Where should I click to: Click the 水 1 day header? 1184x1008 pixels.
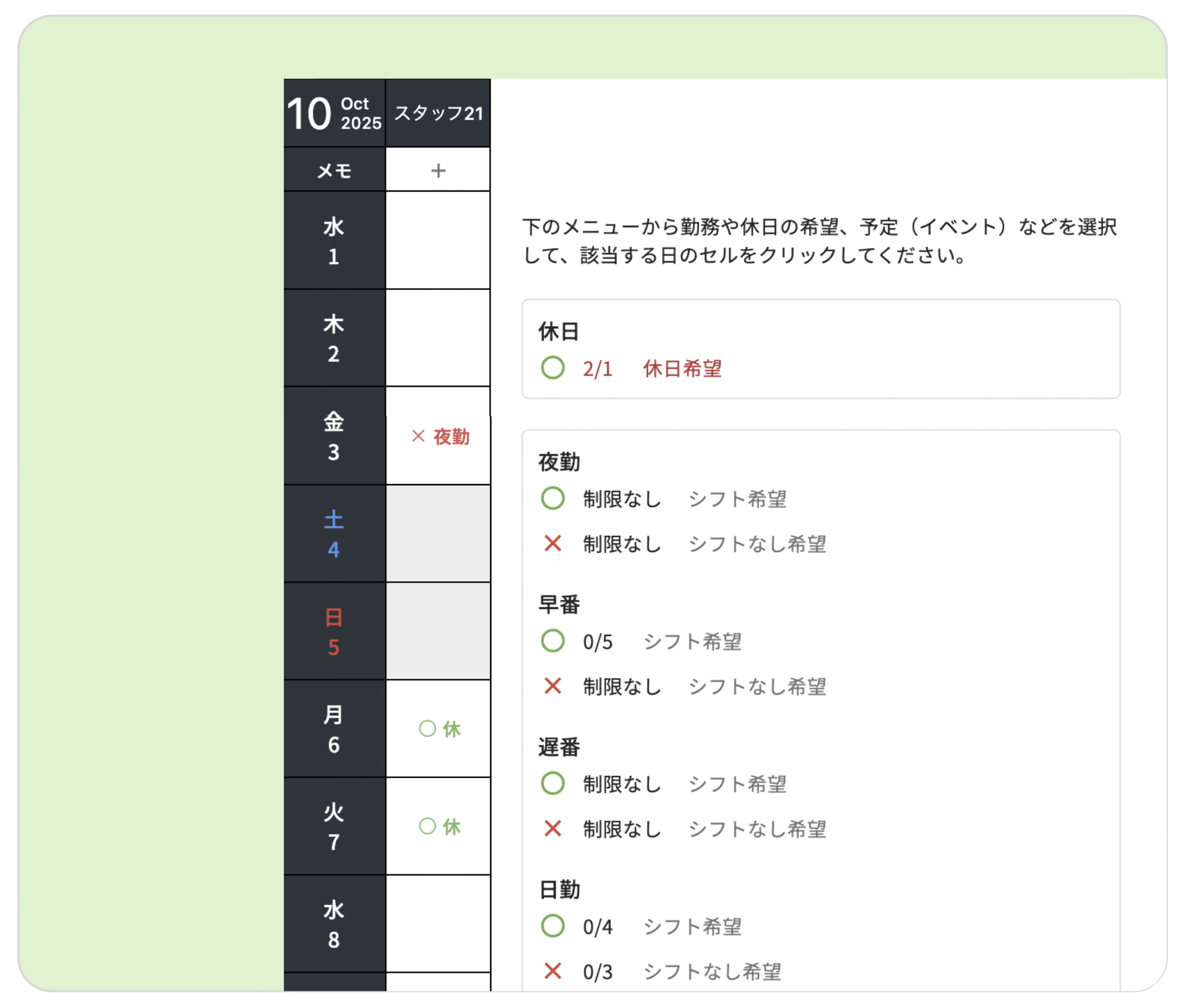(334, 240)
